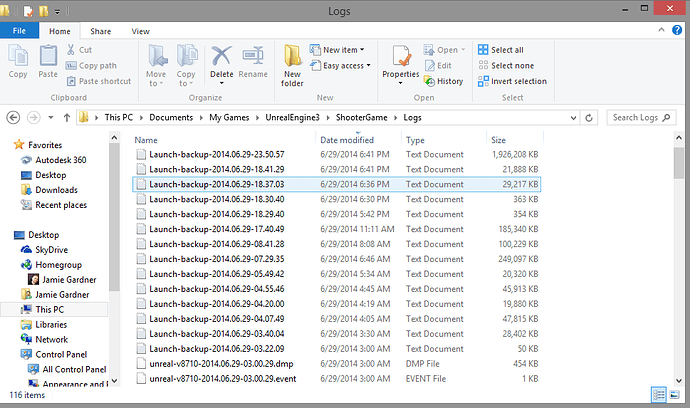
Task: Open the File menu tab
Action: point(19,32)
